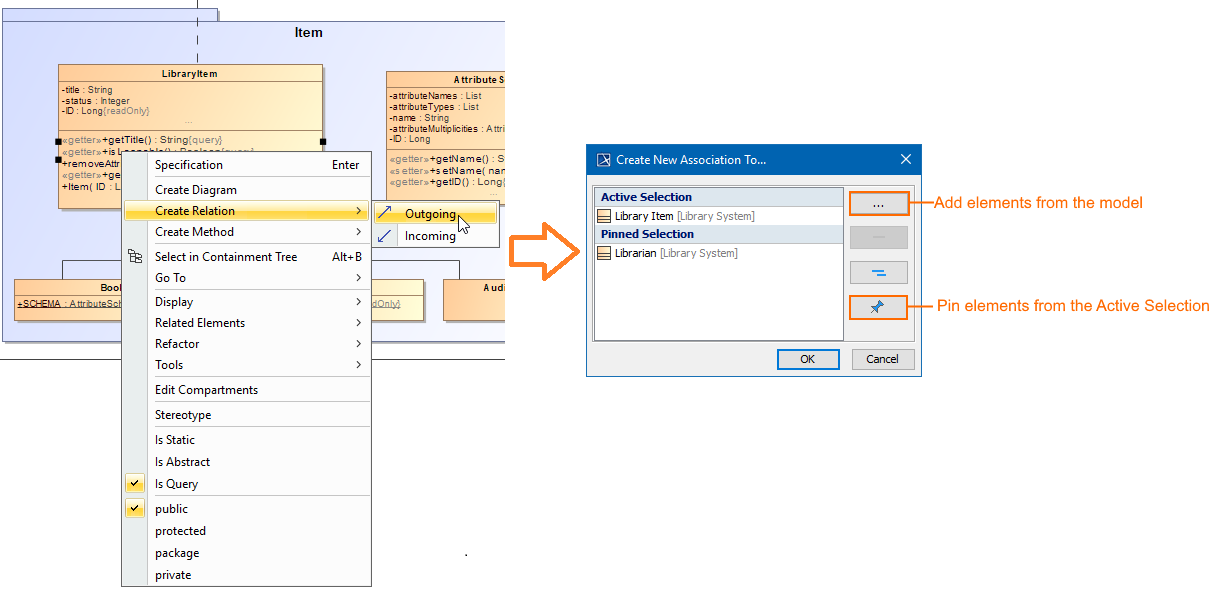This screenshot has height=589, width=1212.
Task: Click the Active Selection header
Action: 720,197
